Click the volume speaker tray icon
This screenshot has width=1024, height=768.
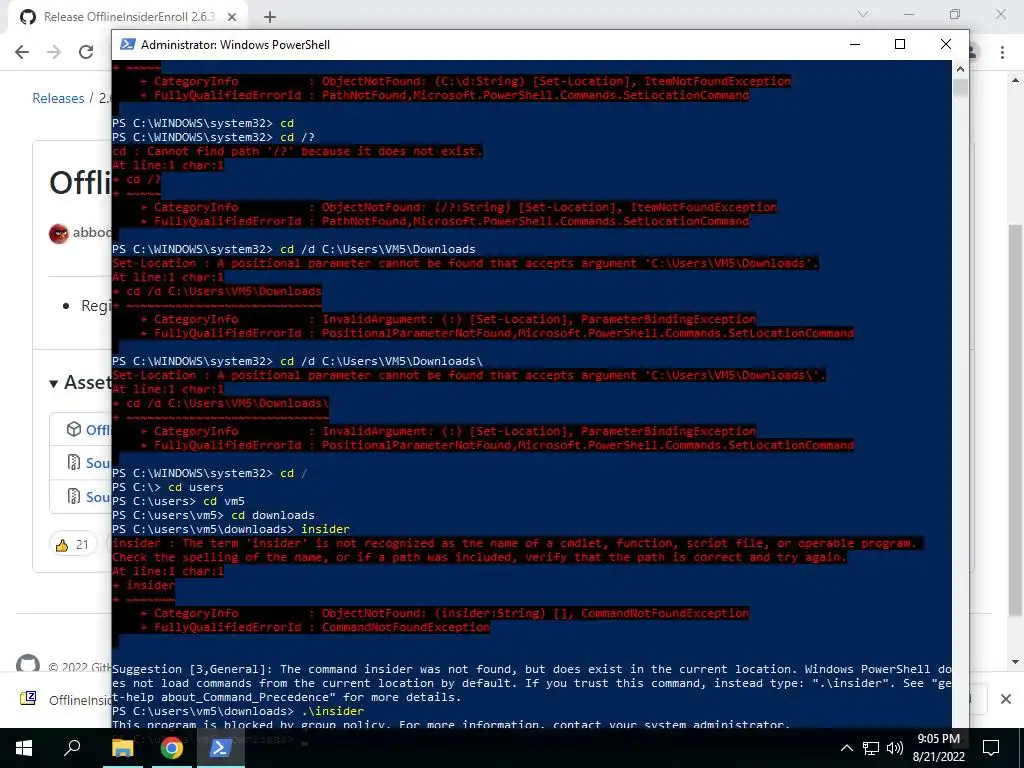pyautogui.click(x=895, y=748)
